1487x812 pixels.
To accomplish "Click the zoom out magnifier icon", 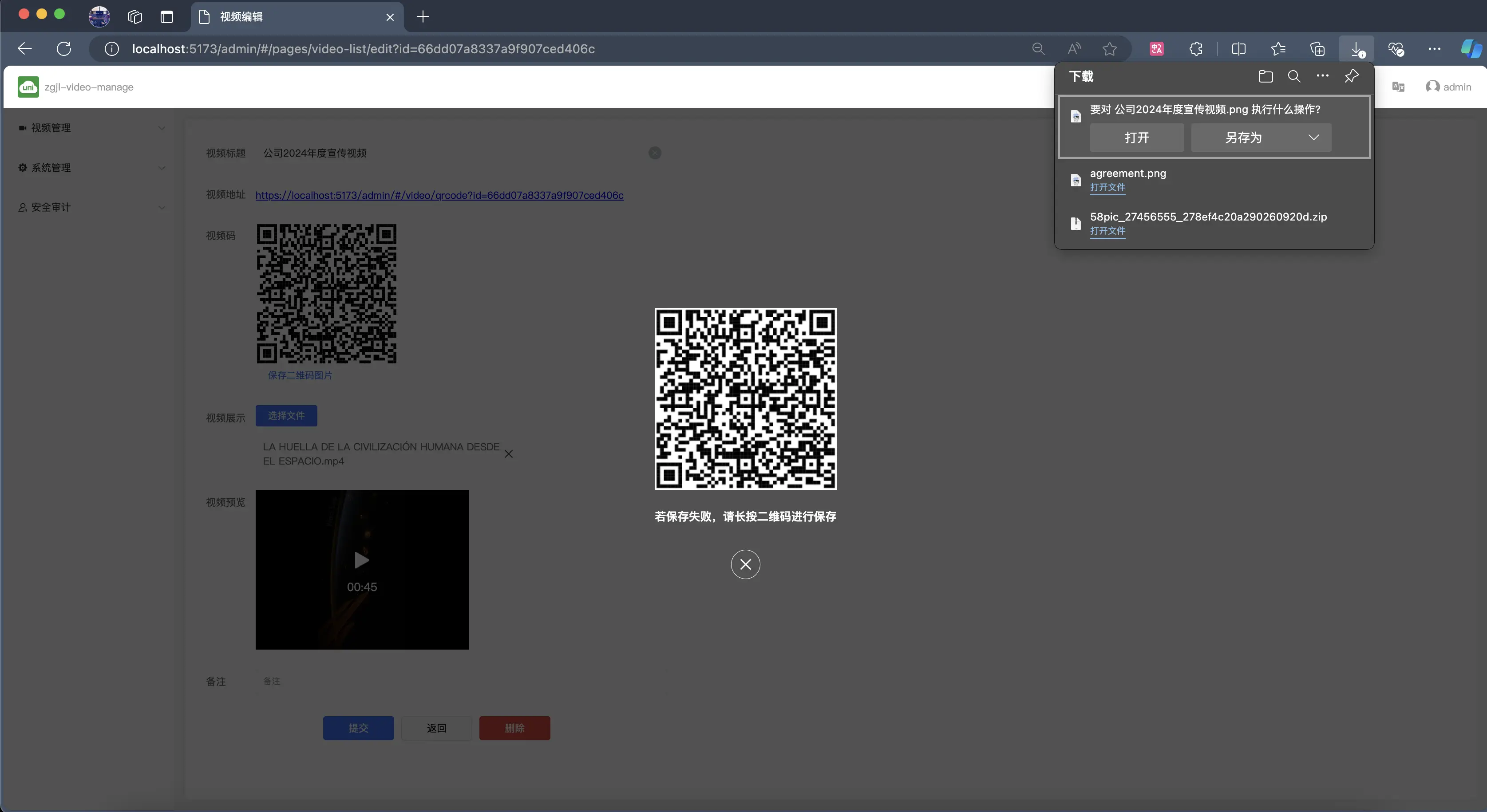I will tap(1038, 49).
